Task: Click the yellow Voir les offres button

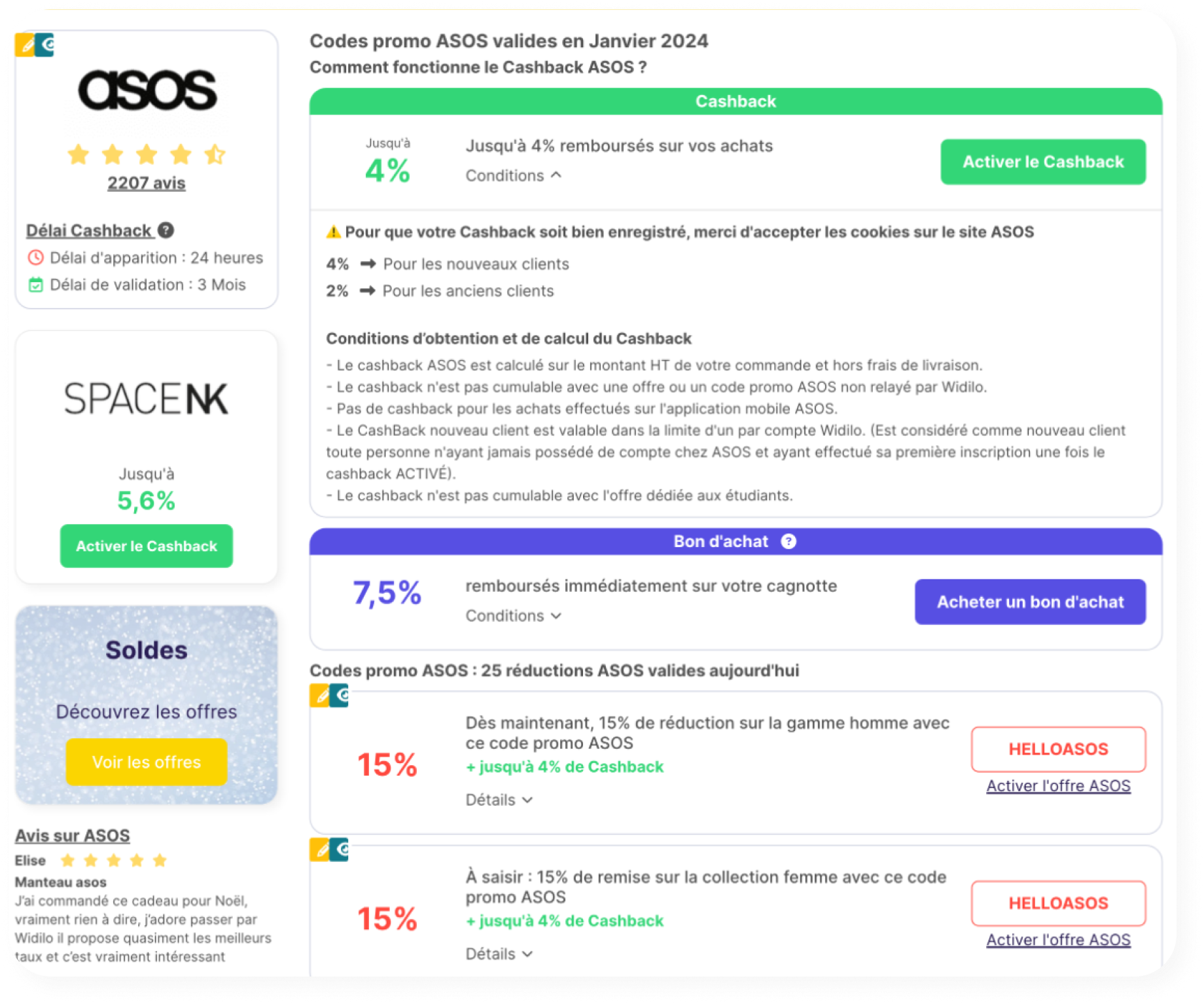Action: pyautogui.click(x=147, y=762)
